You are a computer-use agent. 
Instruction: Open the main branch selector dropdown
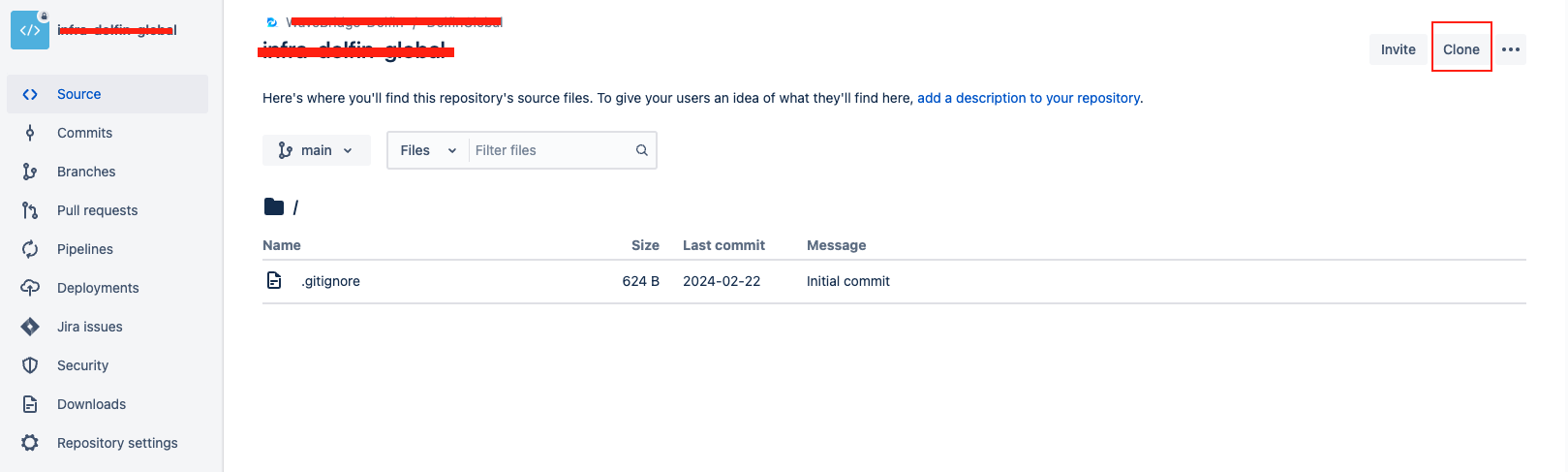[x=316, y=150]
